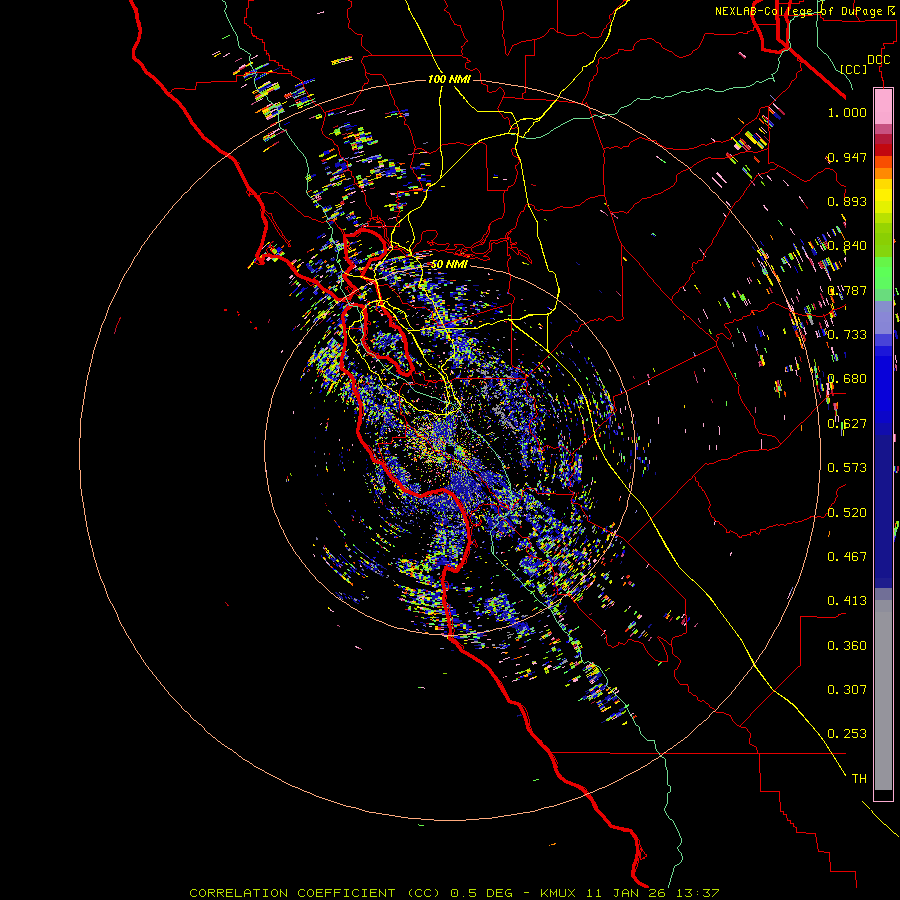Click the 50 NMI range ring label

click(449, 264)
